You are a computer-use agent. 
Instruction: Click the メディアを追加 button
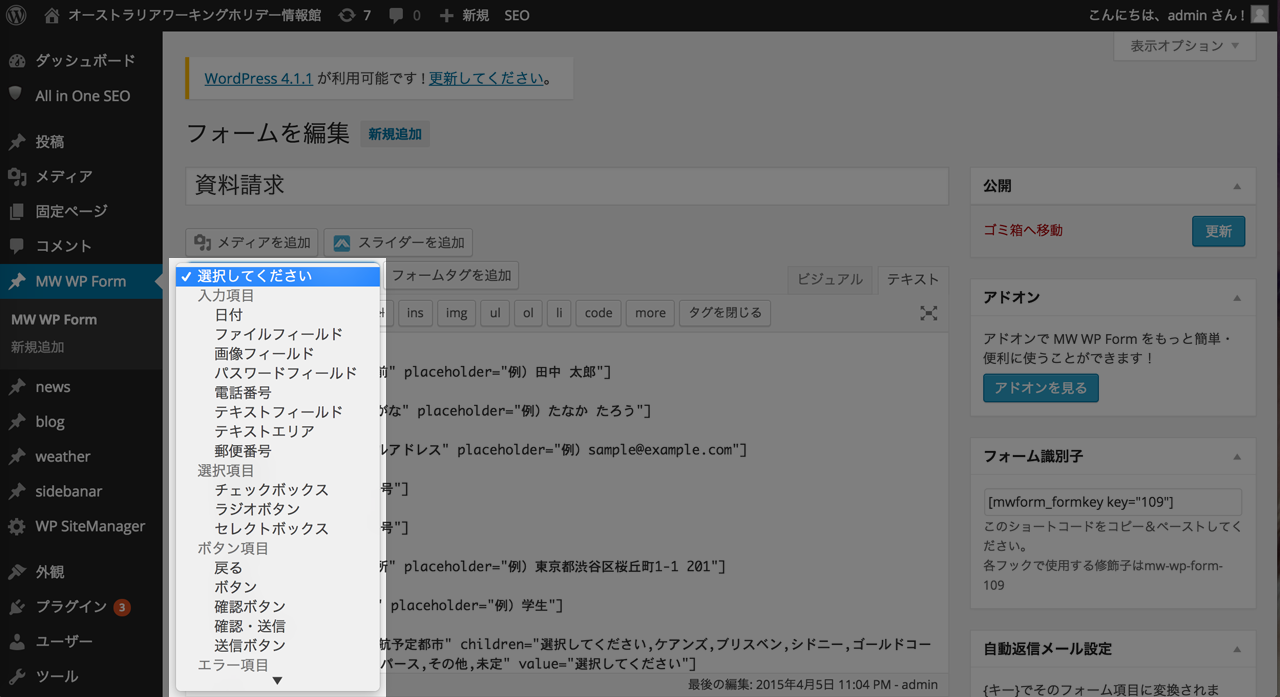[252, 242]
